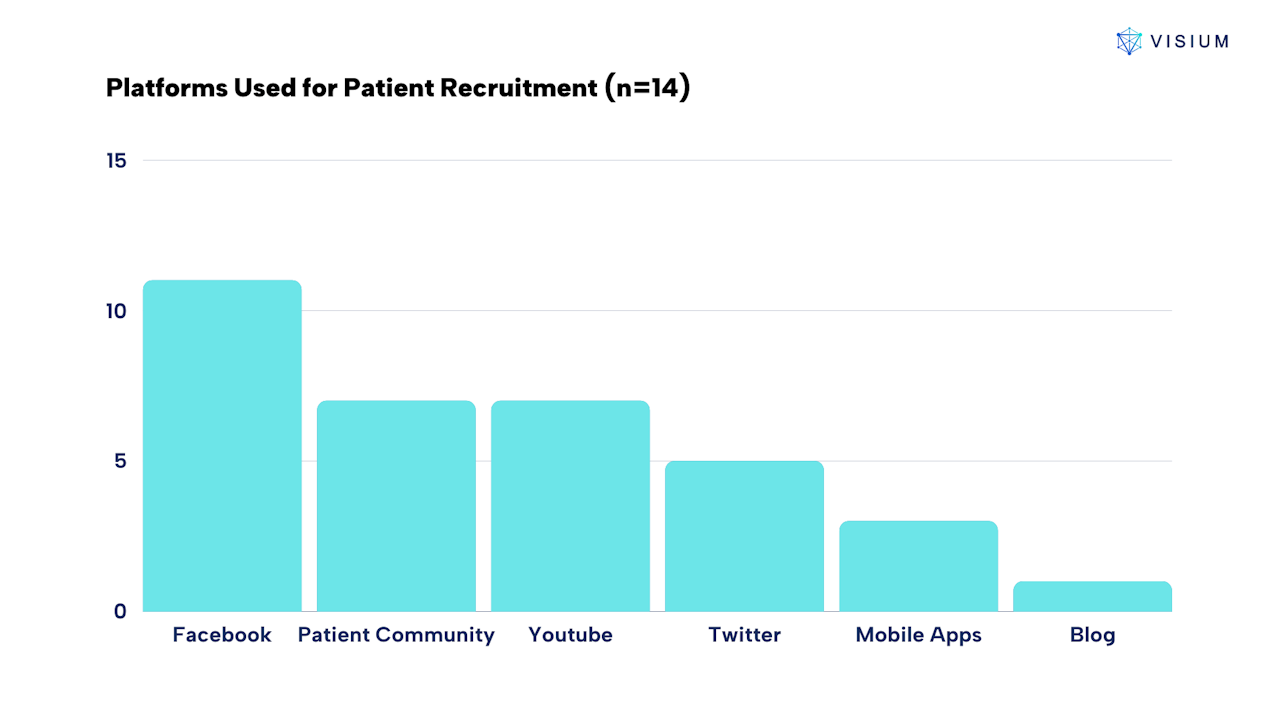1278x719 pixels.
Task: Click the y-axis value 15
Action: pyautogui.click(x=117, y=160)
